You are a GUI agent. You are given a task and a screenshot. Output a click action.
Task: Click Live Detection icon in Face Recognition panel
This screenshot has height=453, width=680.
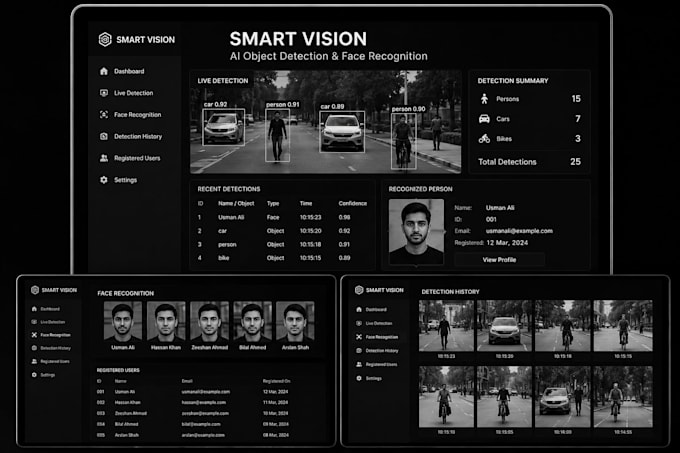pos(34,322)
